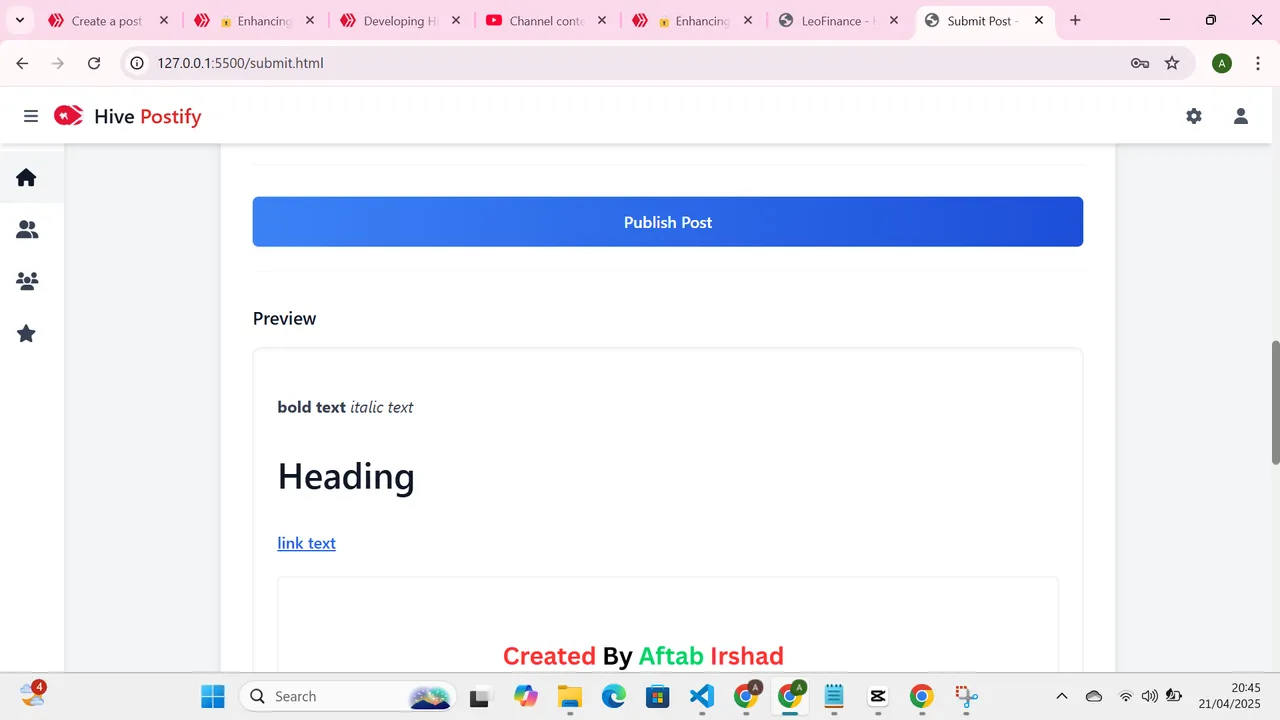Open the three-person communities sidebar icon
The image size is (1280, 720).
pyautogui.click(x=27, y=281)
